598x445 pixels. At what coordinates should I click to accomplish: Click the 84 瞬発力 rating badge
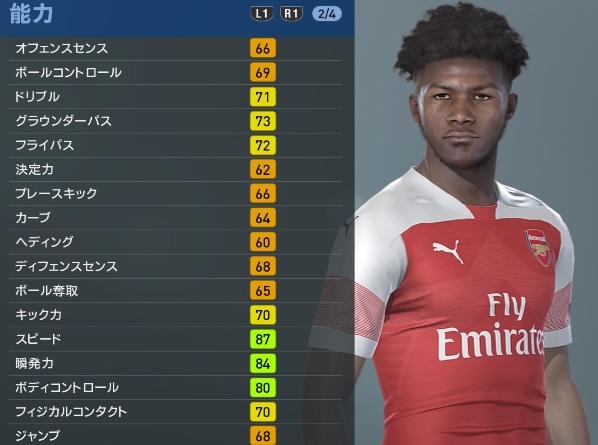[263, 363]
